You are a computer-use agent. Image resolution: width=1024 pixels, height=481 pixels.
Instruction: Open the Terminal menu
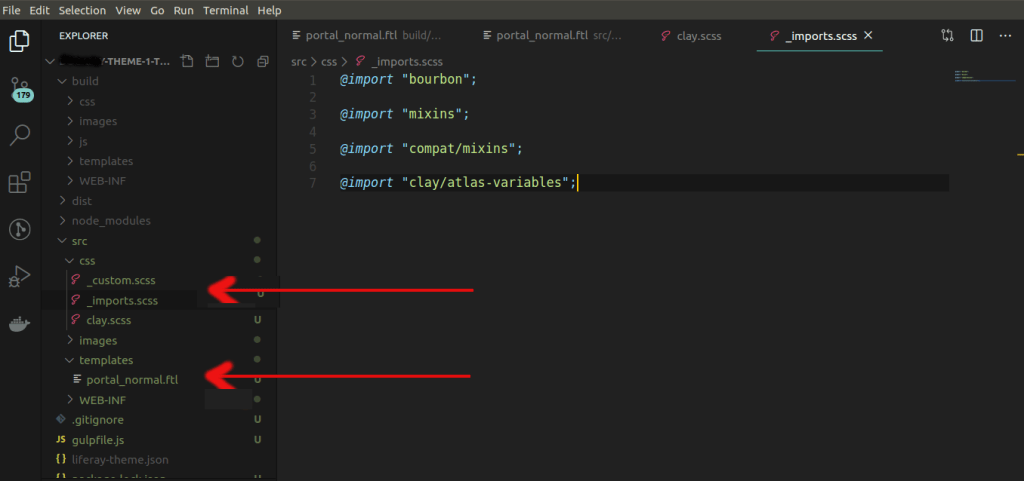click(x=225, y=10)
